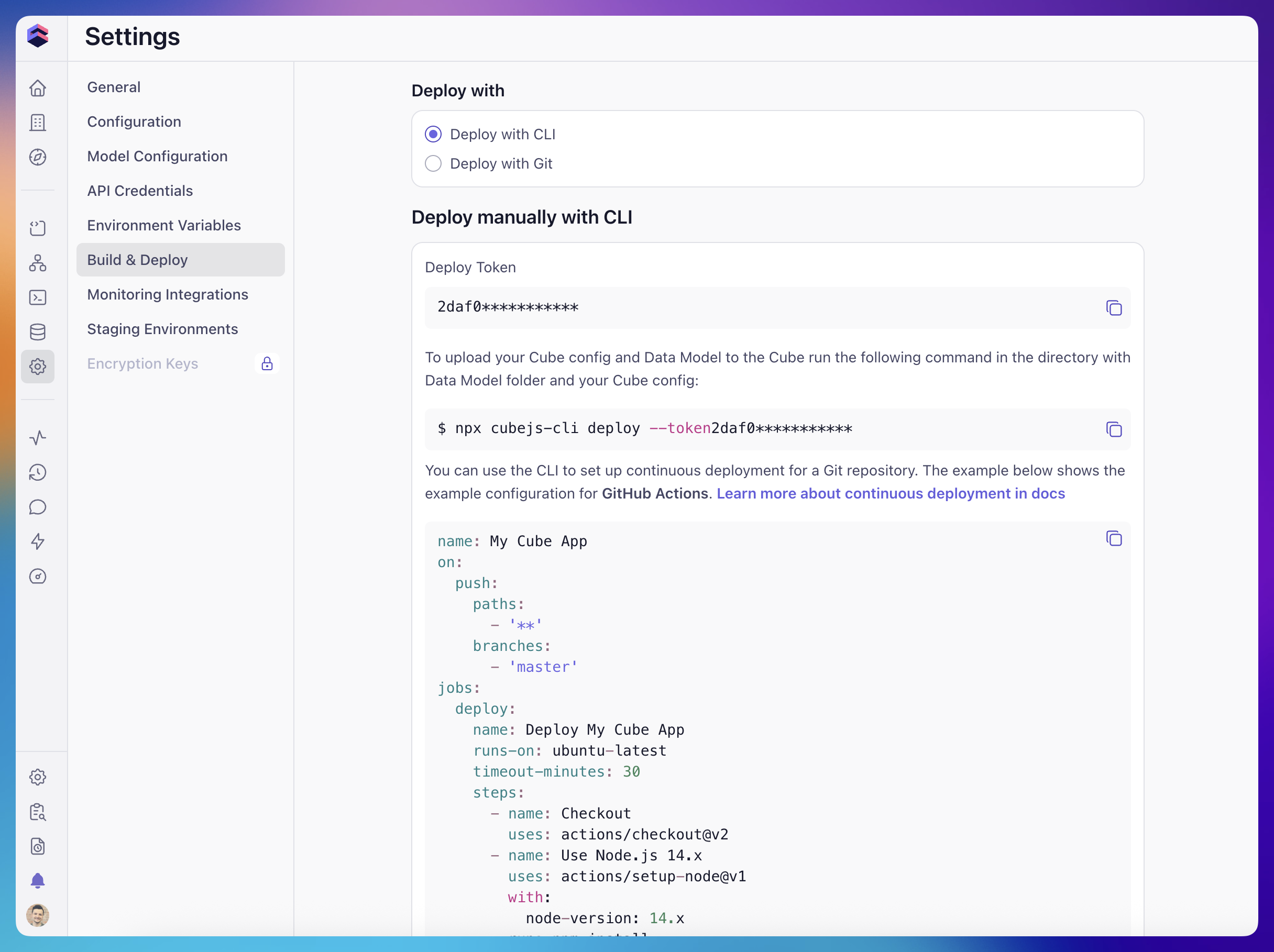Open Model Configuration section
This screenshot has width=1274, height=952.
point(180,156)
